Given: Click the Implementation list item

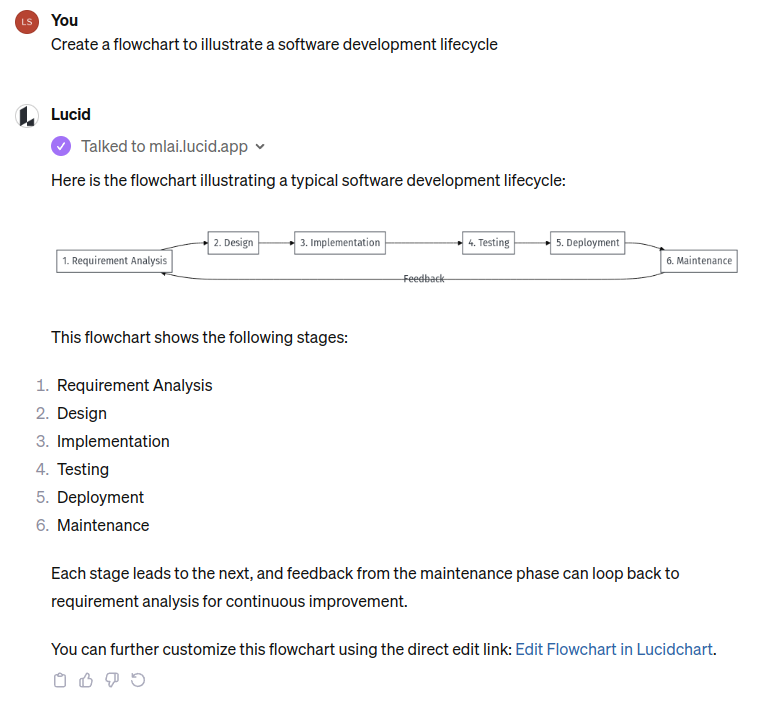Looking at the screenshot, I should (x=113, y=441).
